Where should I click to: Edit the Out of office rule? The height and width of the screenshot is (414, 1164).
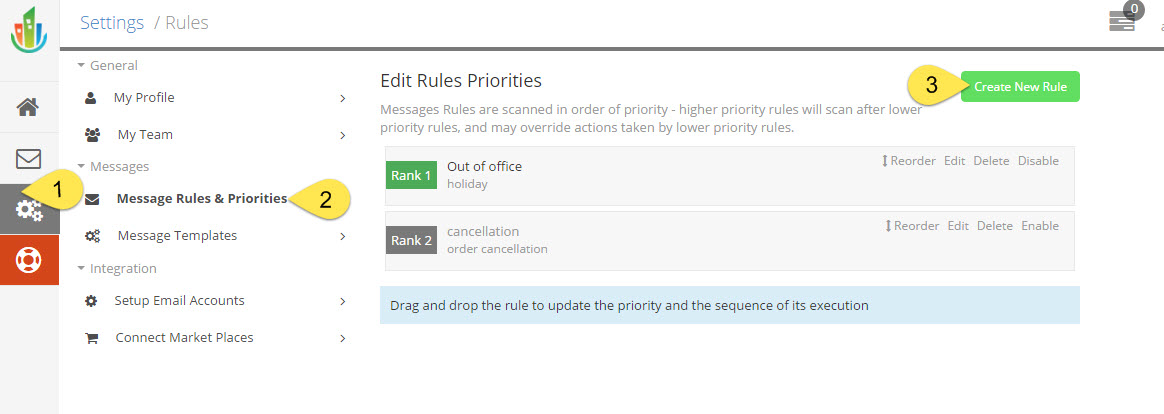[x=955, y=161]
